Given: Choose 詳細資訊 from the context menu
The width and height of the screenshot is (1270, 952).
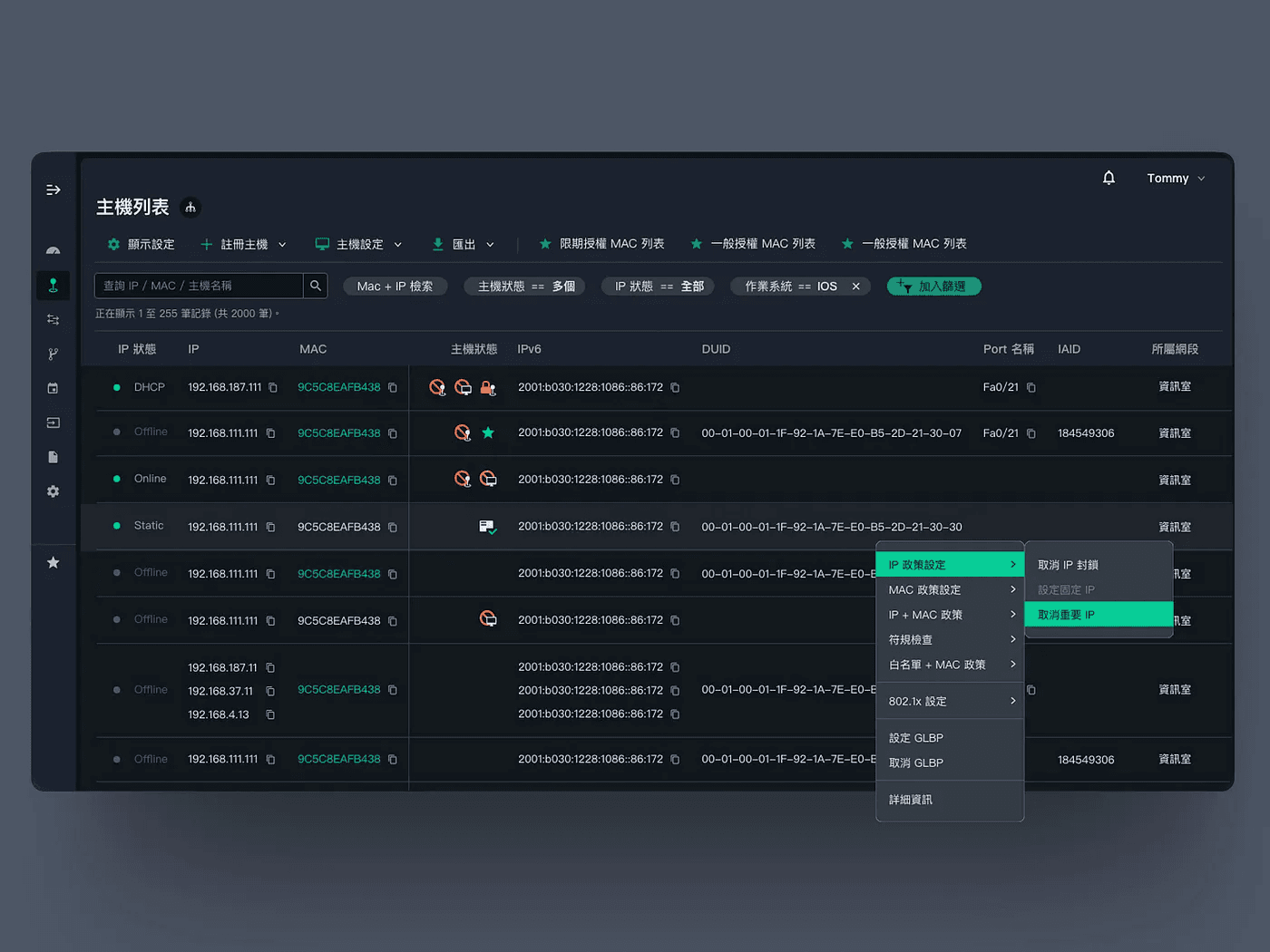Looking at the screenshot, I should pyautogui.click(x=950, y=800).
